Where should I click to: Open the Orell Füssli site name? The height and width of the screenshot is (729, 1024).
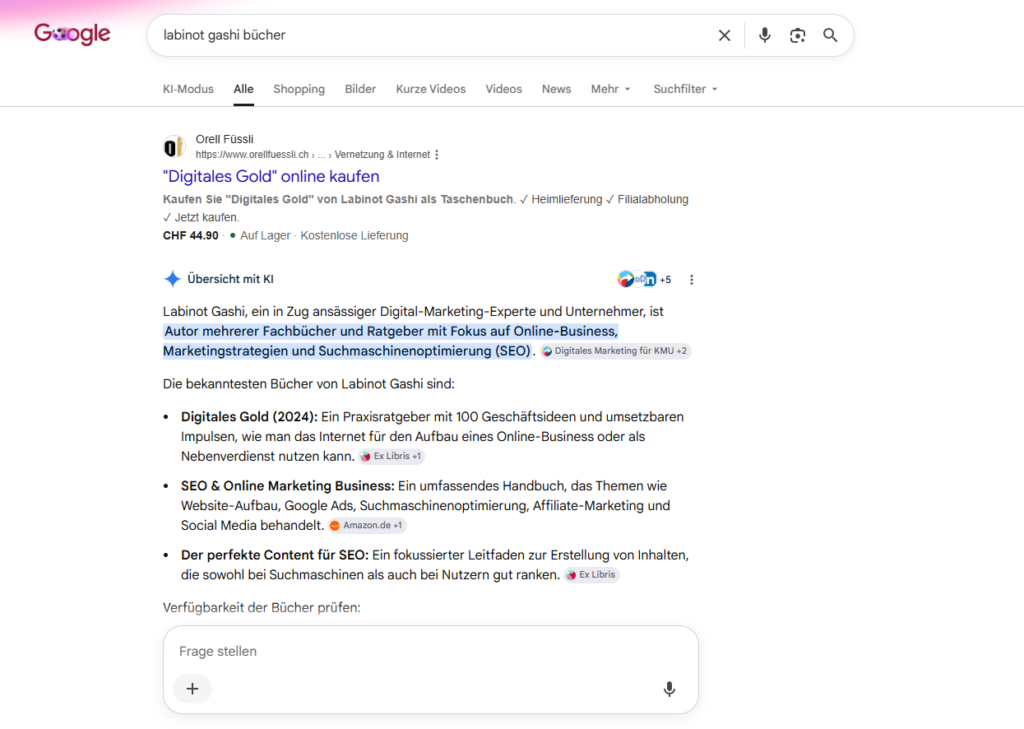click(225, 139)
